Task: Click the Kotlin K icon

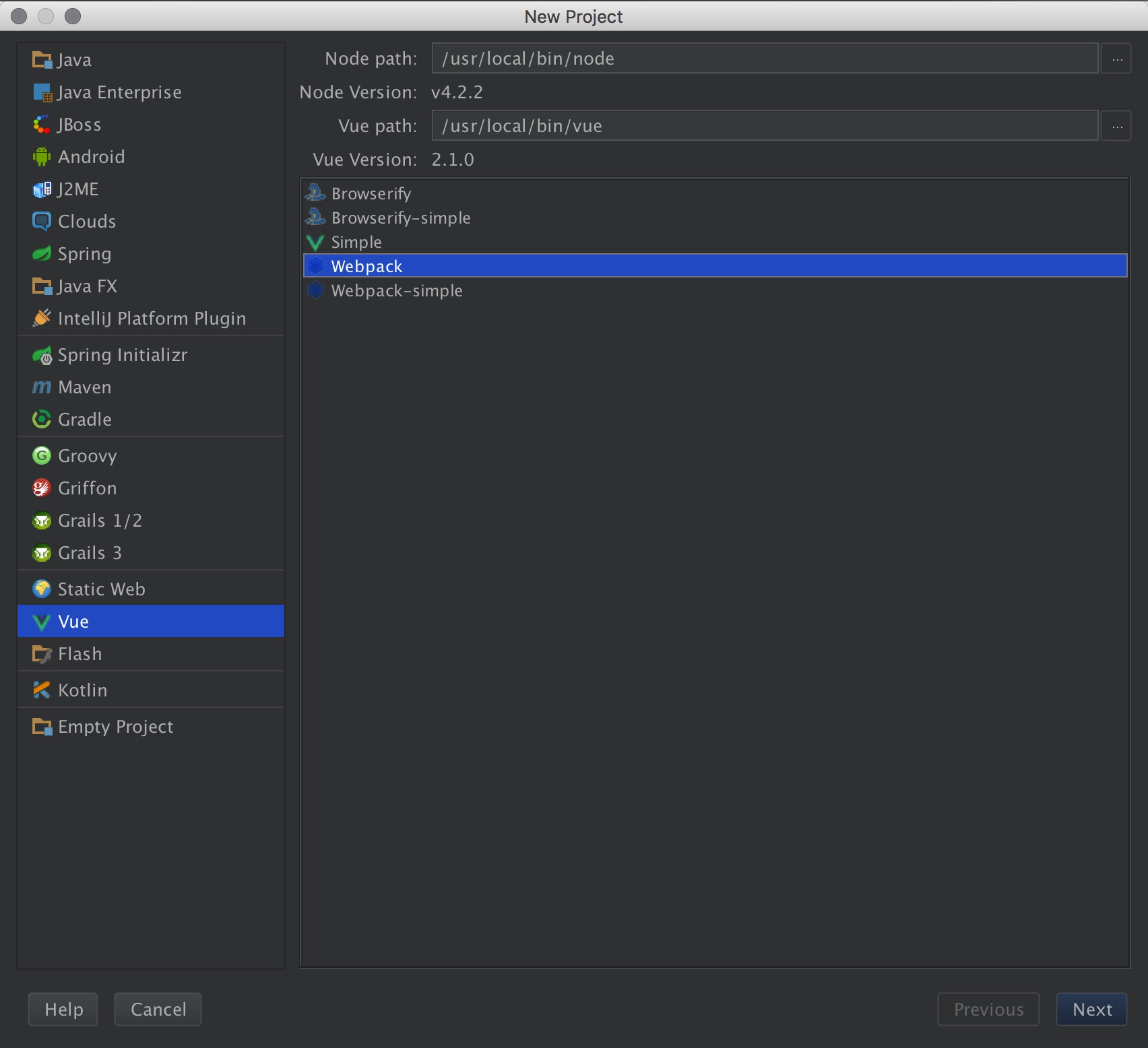Action: click(x=42, y=690)
